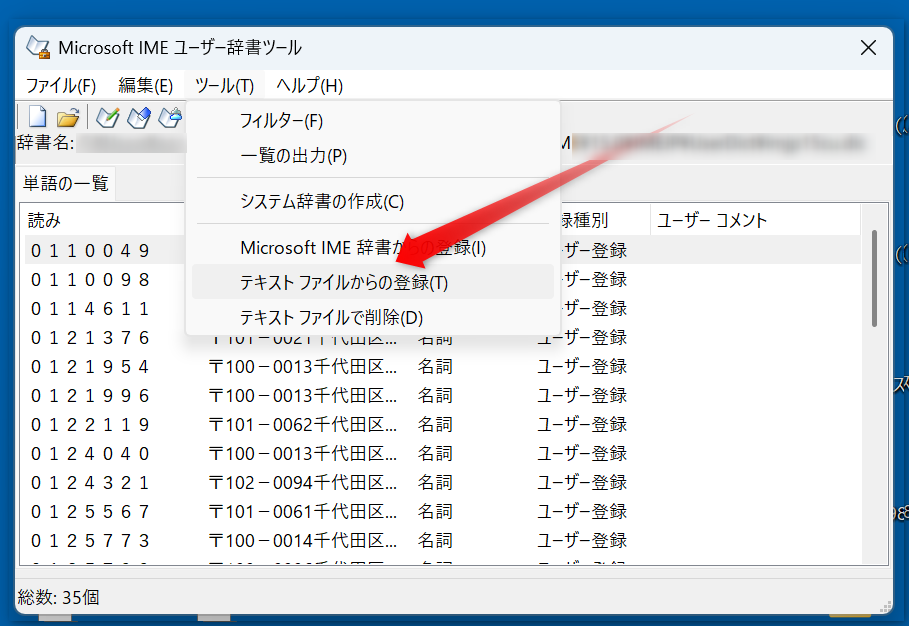Click the register word green pencil icon
This screenshot has height=626, width=909.
pos(108,118)
